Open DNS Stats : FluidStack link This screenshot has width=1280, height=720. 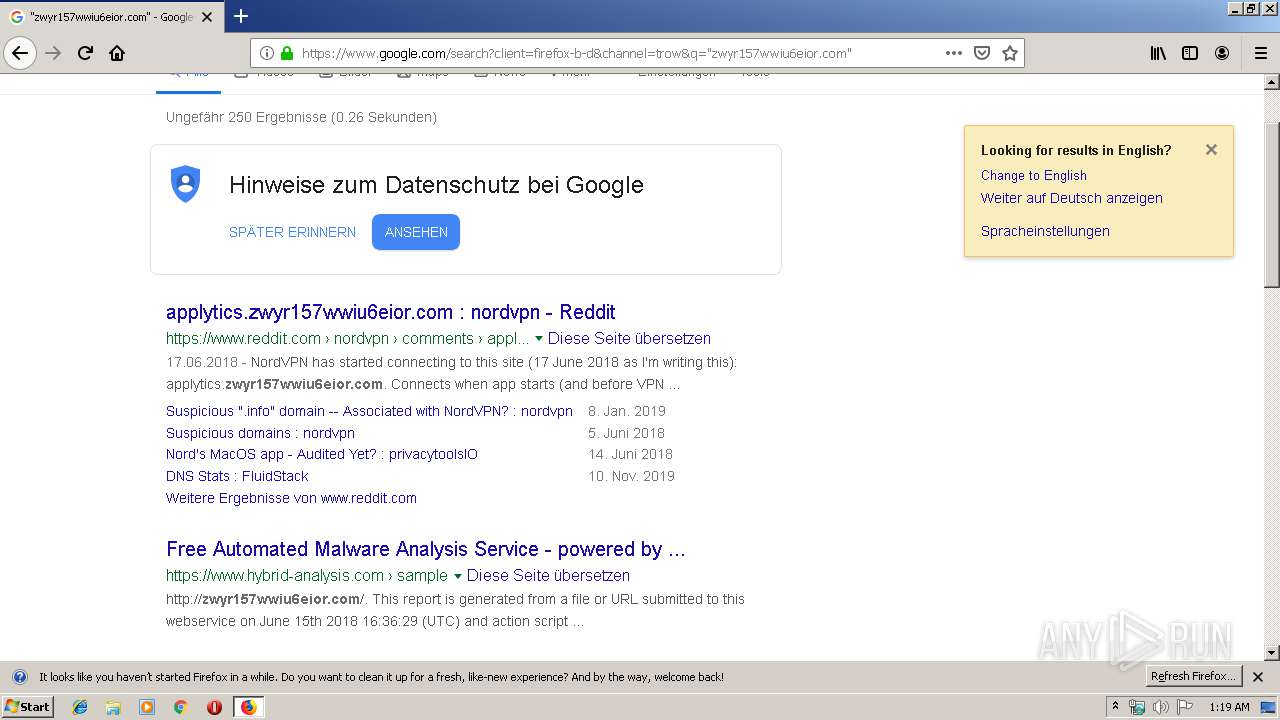click(x=237, y=476)
